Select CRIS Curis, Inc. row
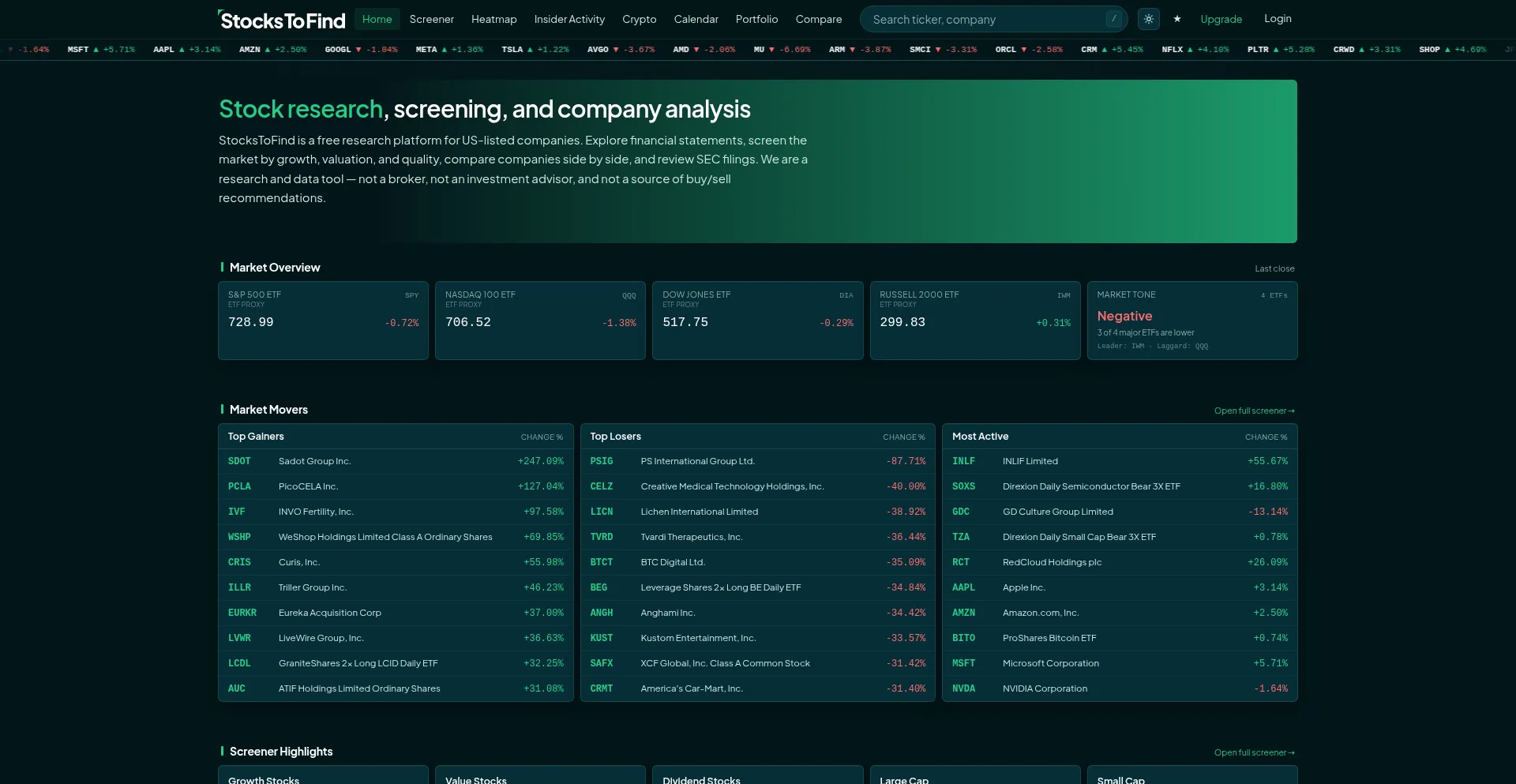 click(x=396, y=562)
